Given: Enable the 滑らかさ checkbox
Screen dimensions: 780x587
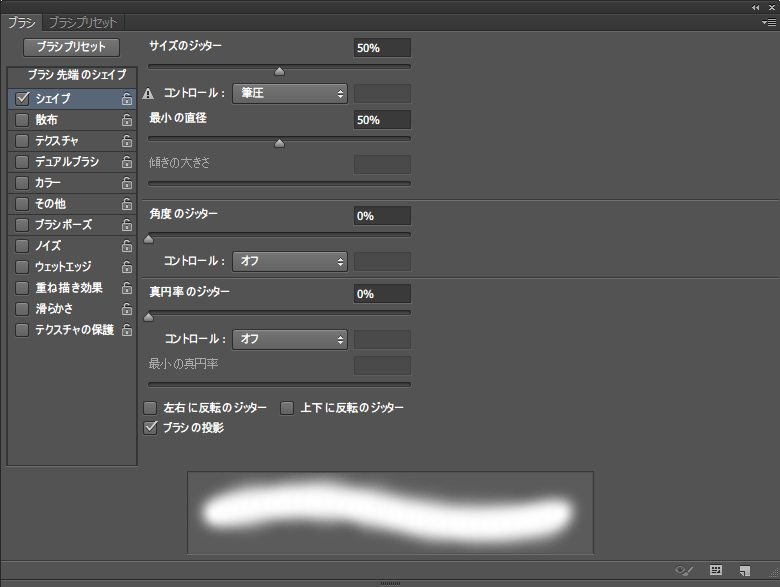Looking at the screenshot, I should pos(22,309).
